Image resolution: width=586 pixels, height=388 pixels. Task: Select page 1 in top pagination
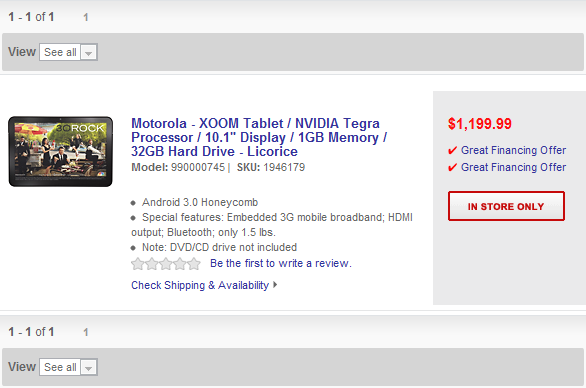[86, 18]
